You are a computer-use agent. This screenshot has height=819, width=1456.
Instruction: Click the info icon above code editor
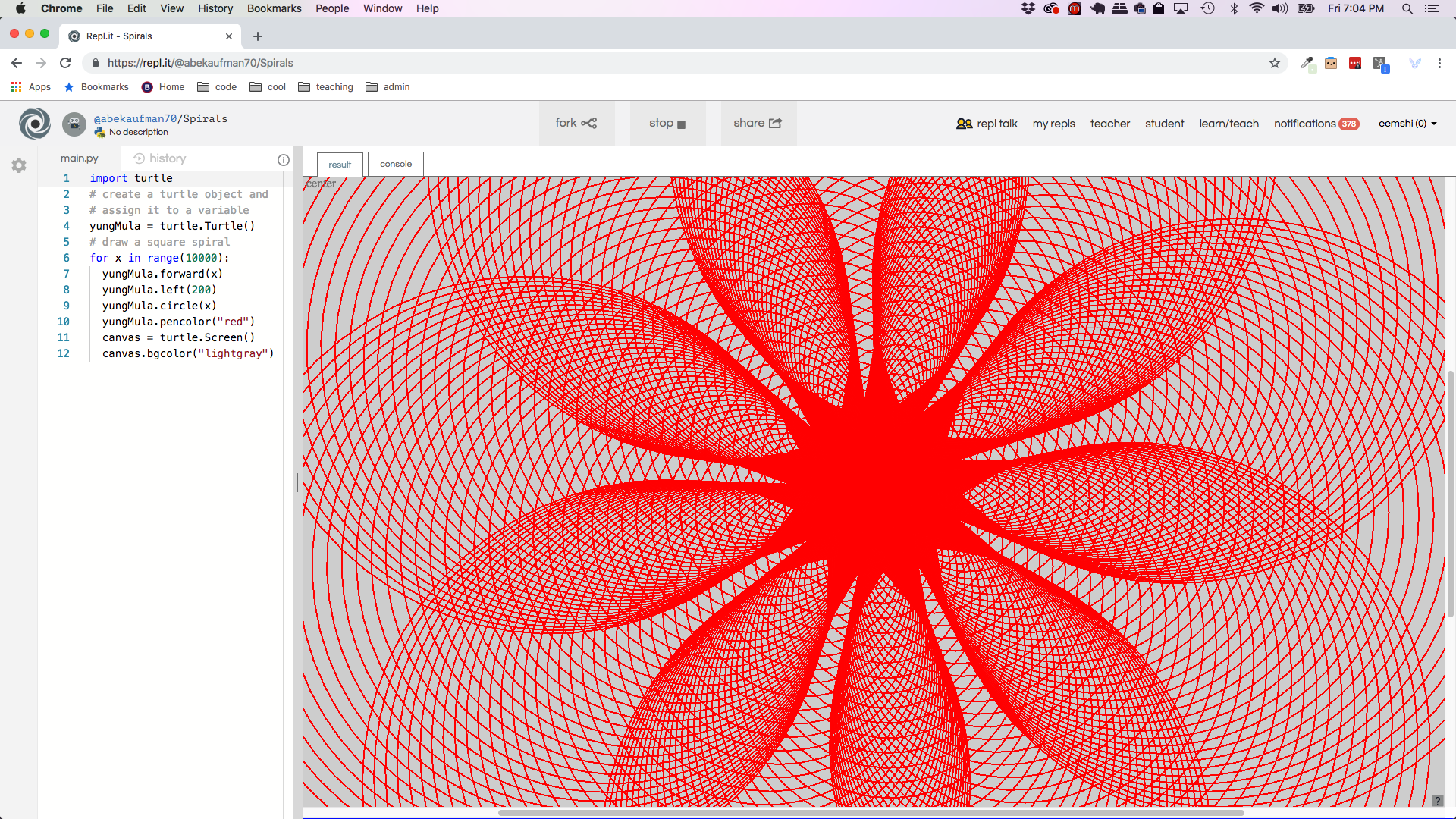point(284,159)
